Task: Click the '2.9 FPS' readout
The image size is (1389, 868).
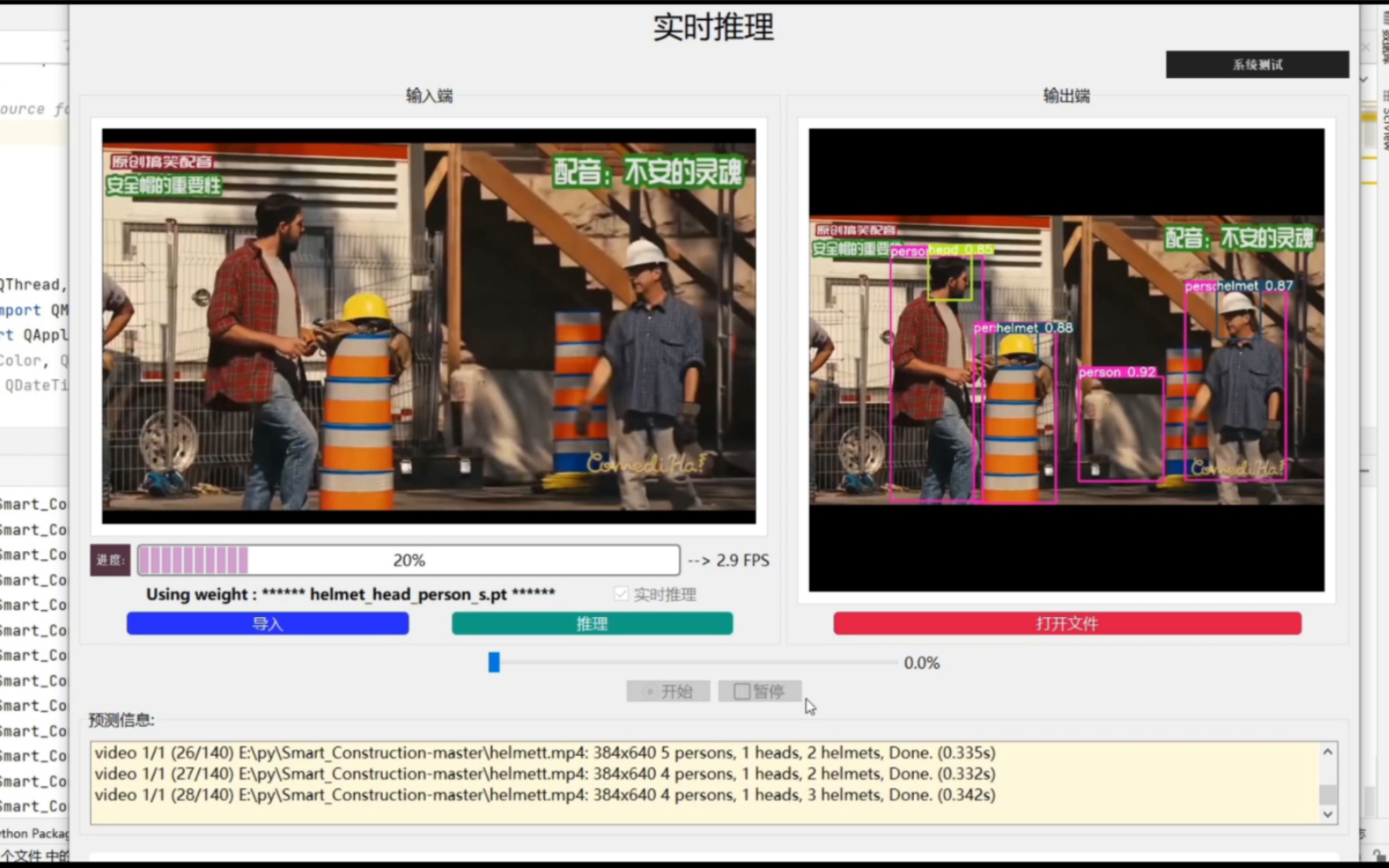Action: (x=743, y=560)
